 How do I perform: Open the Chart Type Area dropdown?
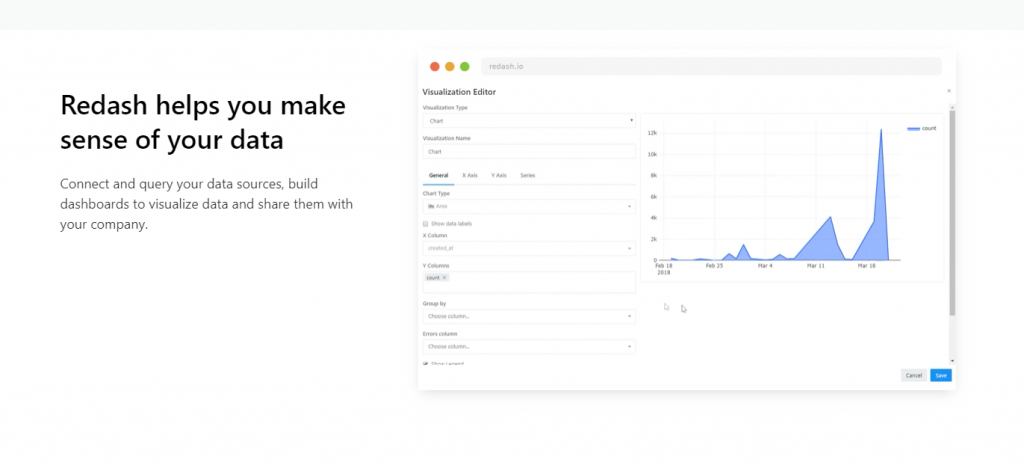tap(529, 206)
